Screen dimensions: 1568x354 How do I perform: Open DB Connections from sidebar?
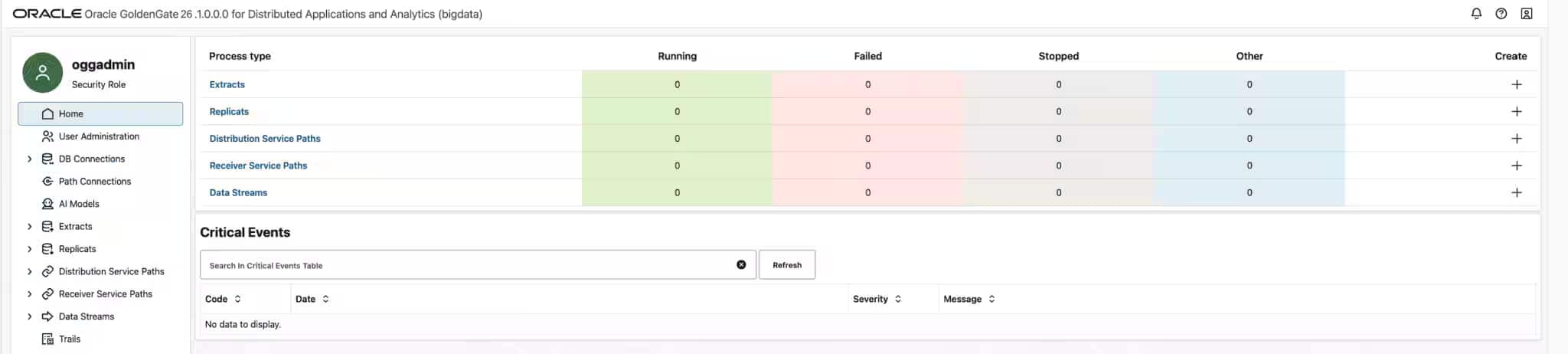[x=92, y=159]
